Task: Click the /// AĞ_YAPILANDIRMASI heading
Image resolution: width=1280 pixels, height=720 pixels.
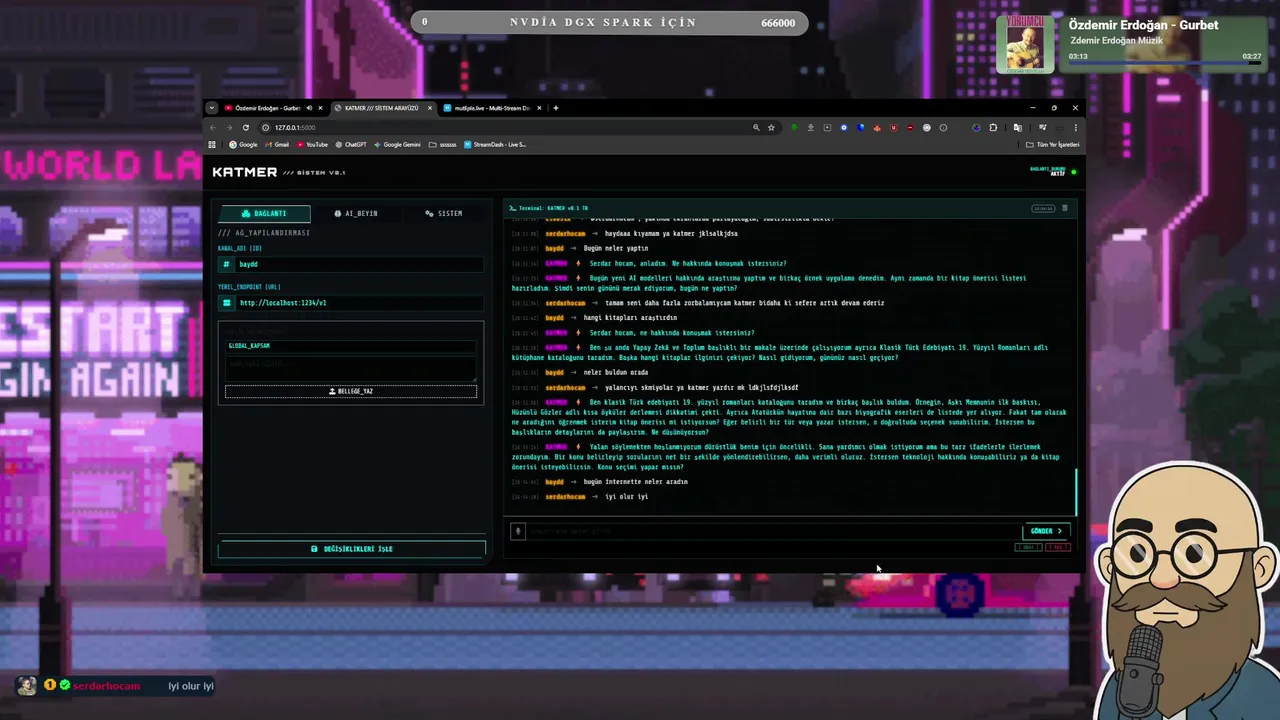Action: (x=264, y=233)
